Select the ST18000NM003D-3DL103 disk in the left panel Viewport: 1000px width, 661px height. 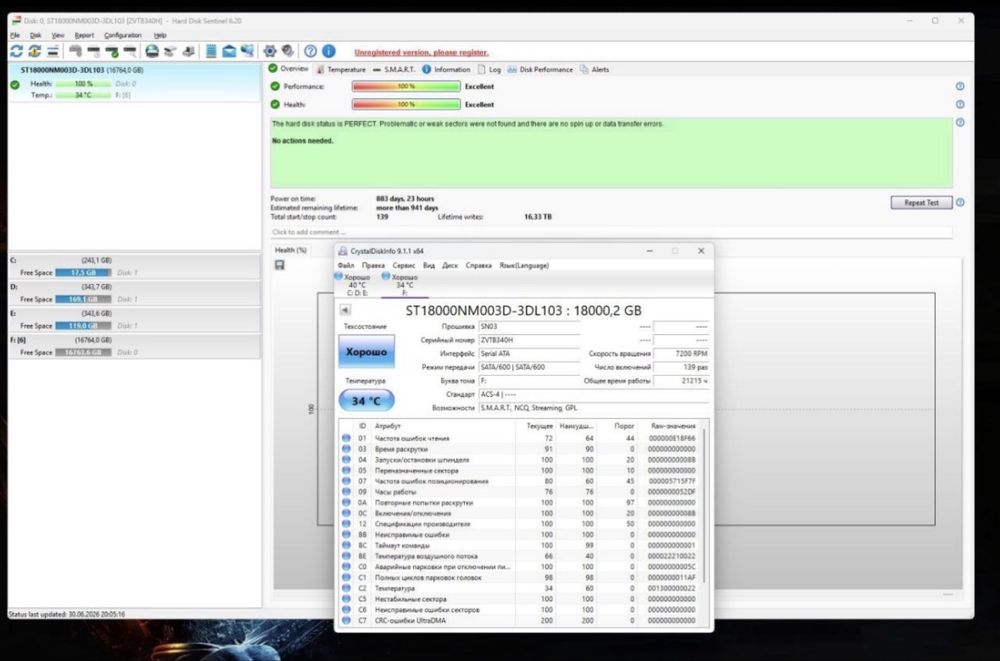point(135,82)
